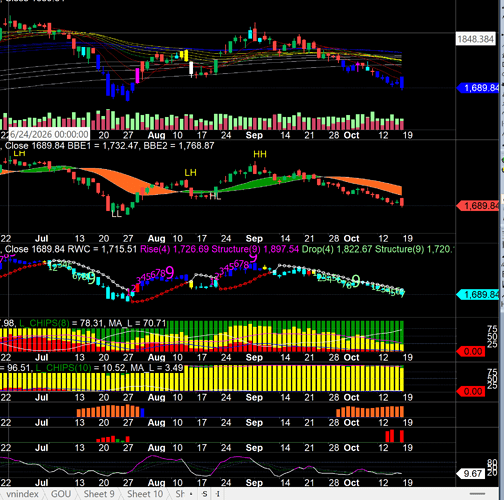
Task: Click the magenta Rise(4) 1,726.69 text
Action: (175, 249)
